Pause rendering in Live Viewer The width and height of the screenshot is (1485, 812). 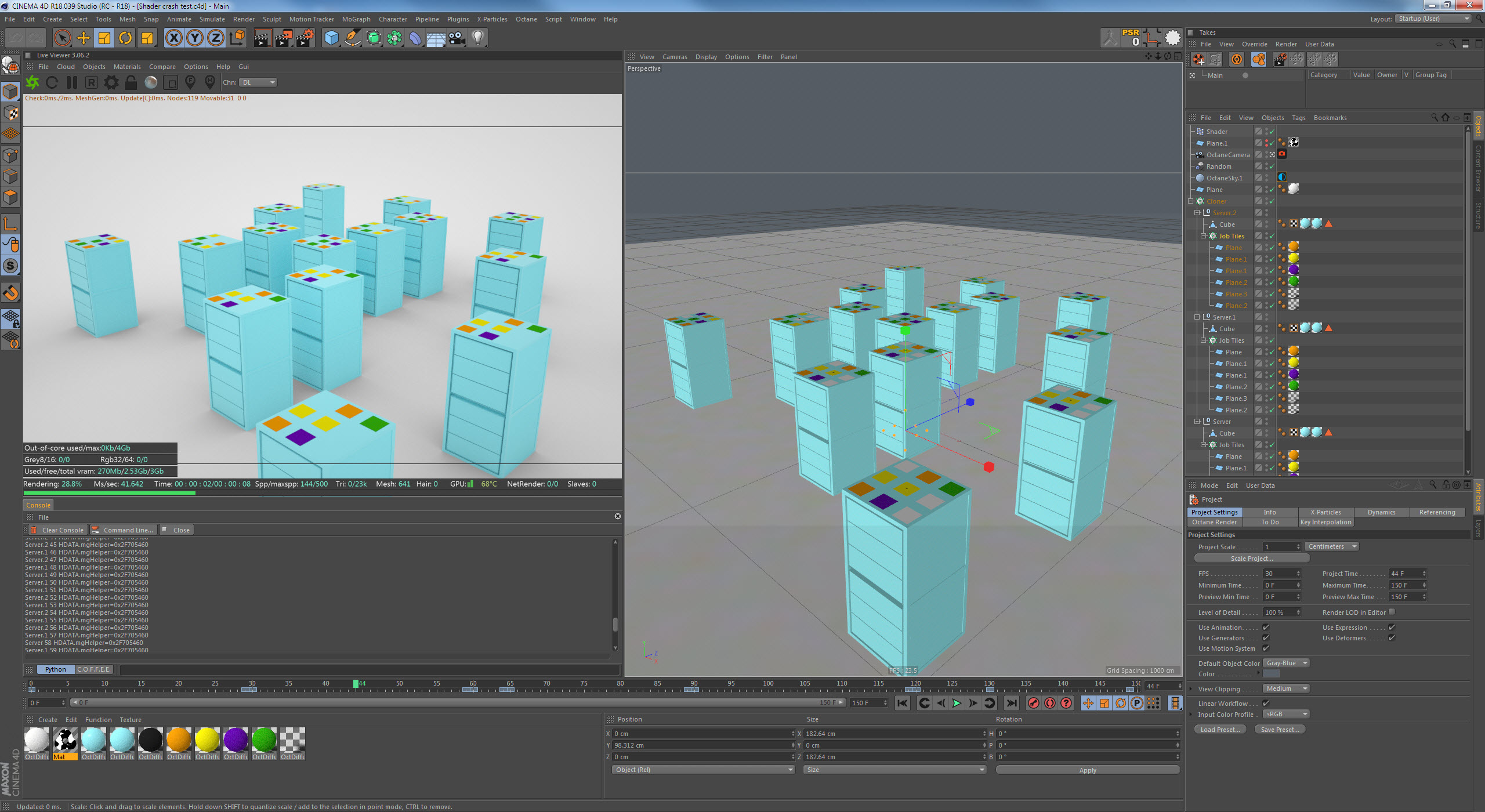click(72, 82)
